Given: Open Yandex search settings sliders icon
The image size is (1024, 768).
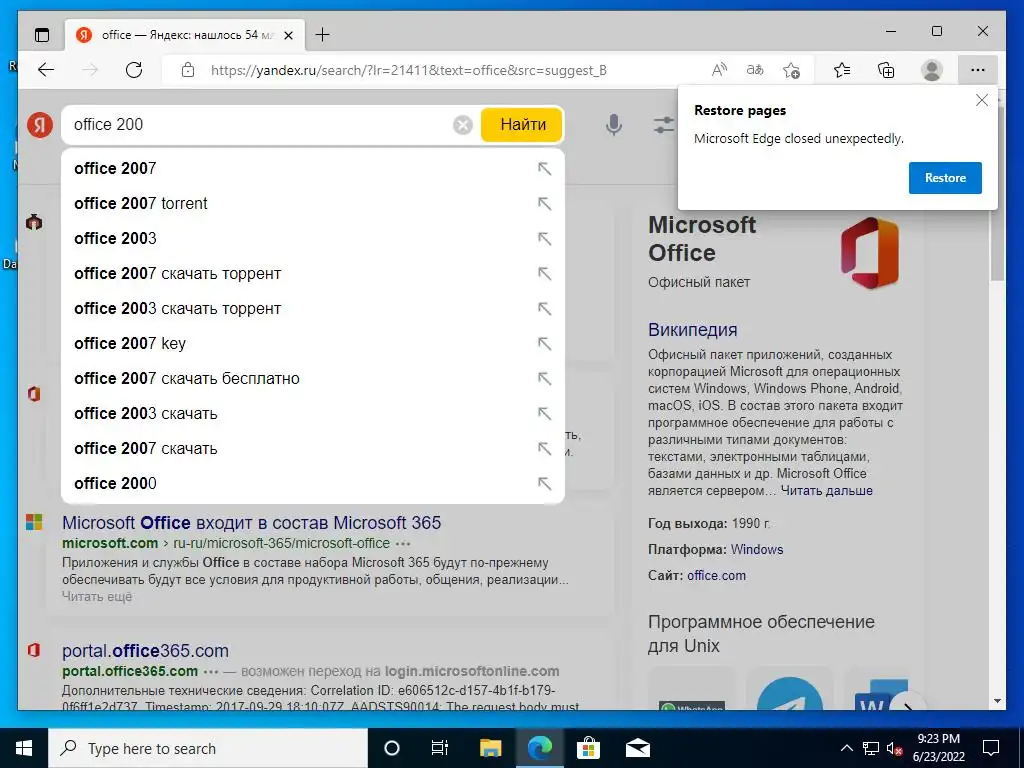Looking at the screenshot, I should tap(664, 125).
